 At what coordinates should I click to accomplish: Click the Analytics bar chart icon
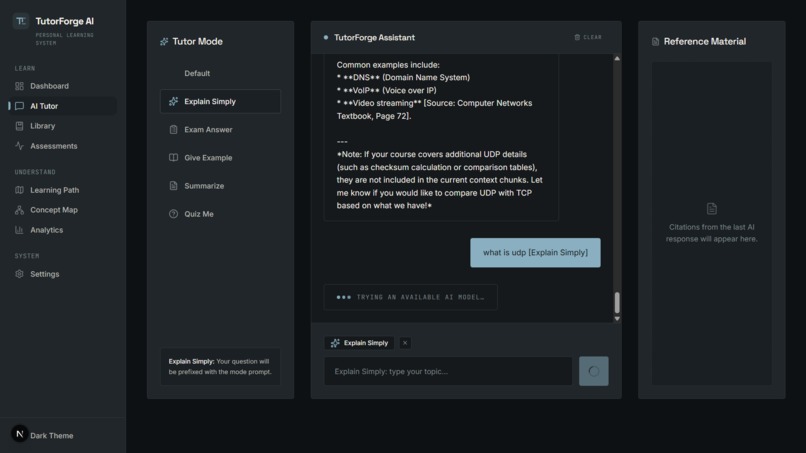[x=19, y=230]
